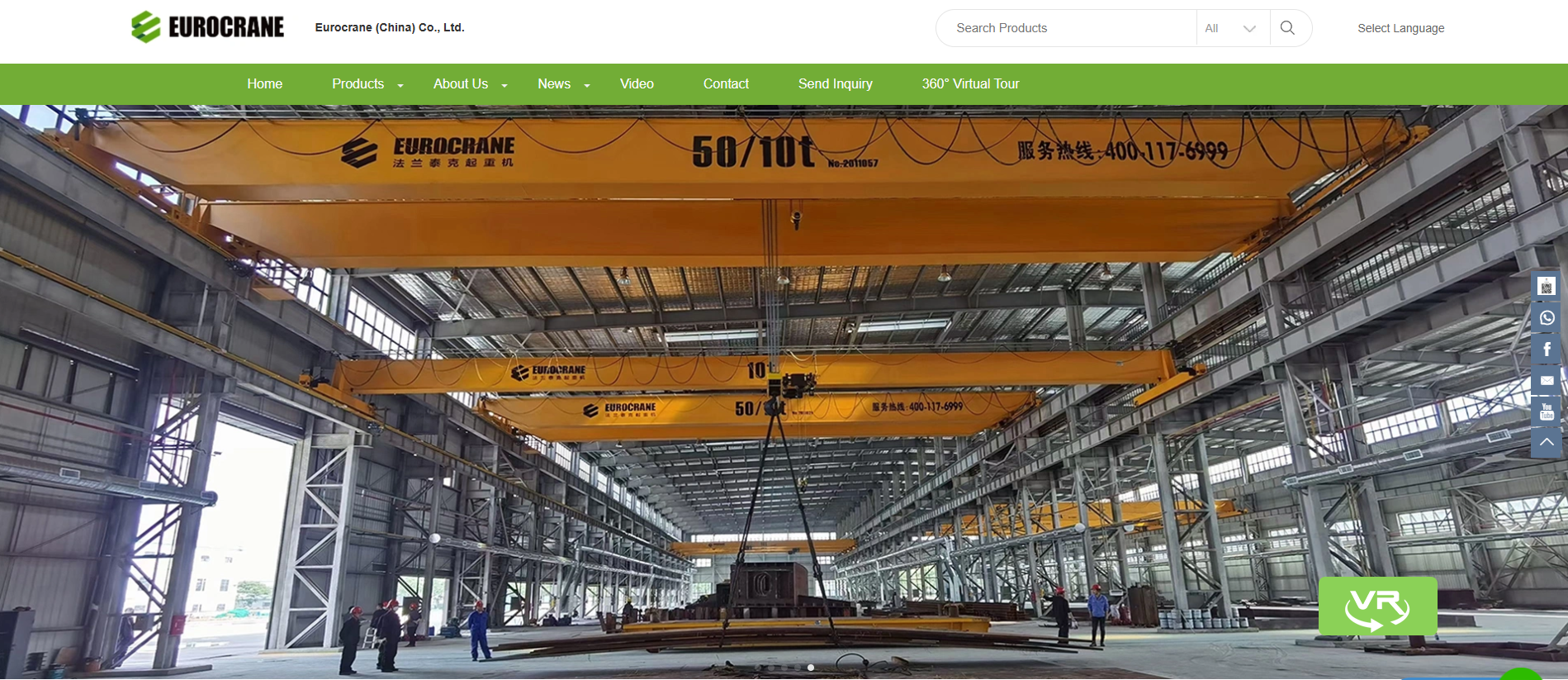Open the QR code sidebar icon
The height and width of the screenshot is (680, 1568).
coord(1547,287)
